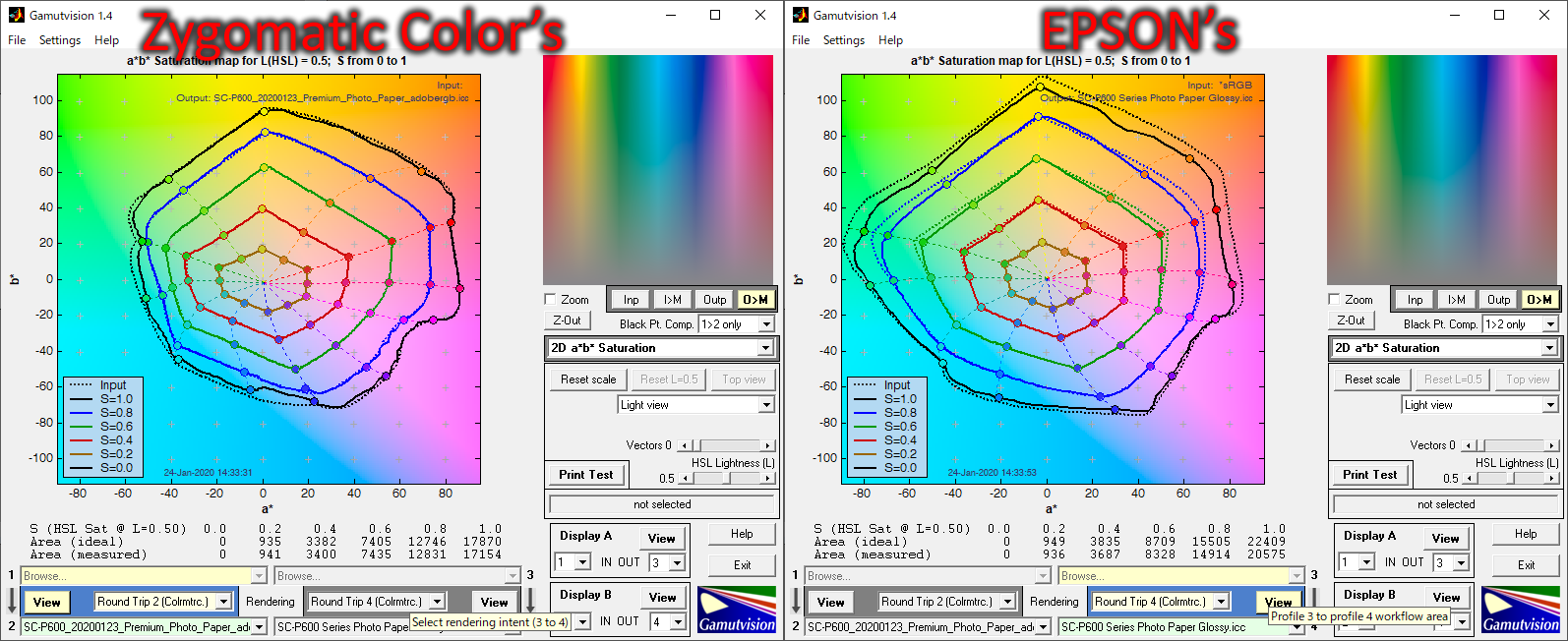Toggle the I>M display mode, EPSON's window
This screenshot has width=1568, height=641.
(1457, 300)
